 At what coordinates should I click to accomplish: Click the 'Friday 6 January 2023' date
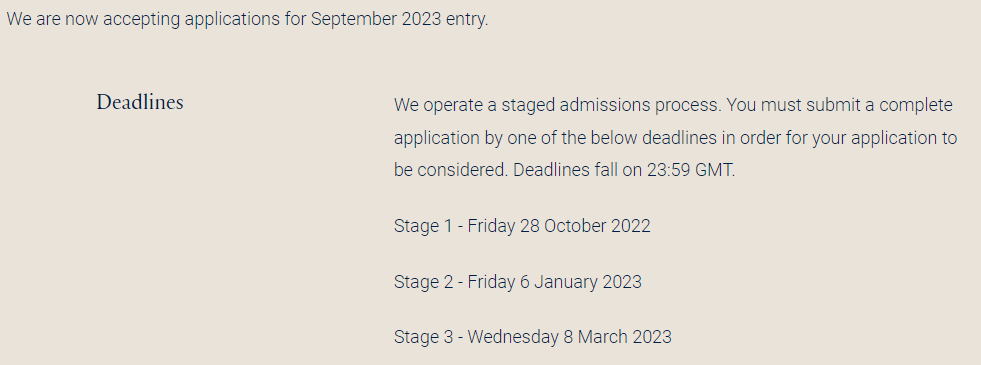[x=554, y=282]
